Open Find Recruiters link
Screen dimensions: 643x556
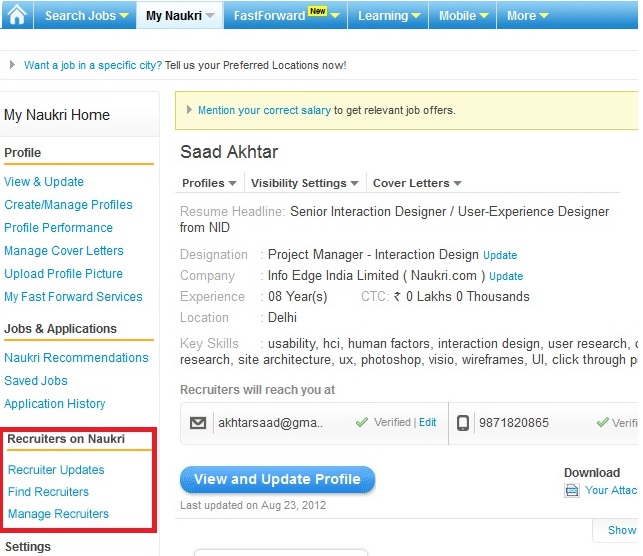pos(48,492)
